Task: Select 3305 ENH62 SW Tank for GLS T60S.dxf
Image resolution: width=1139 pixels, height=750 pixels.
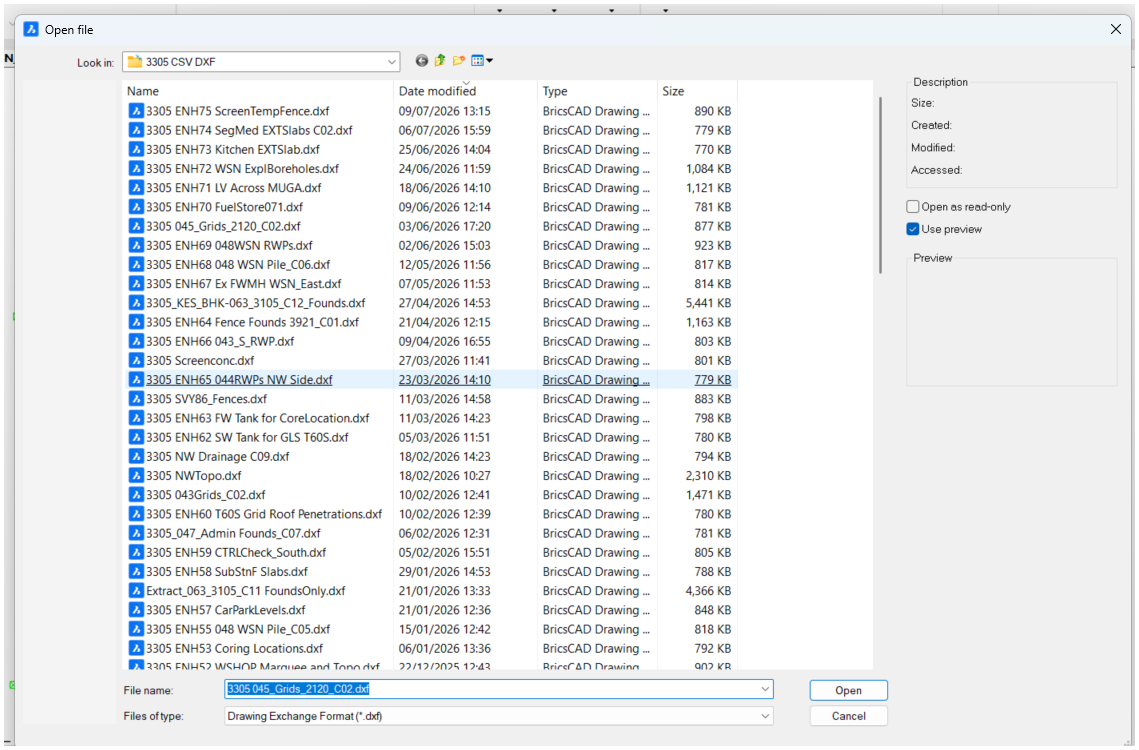Action: pos(247,437)
